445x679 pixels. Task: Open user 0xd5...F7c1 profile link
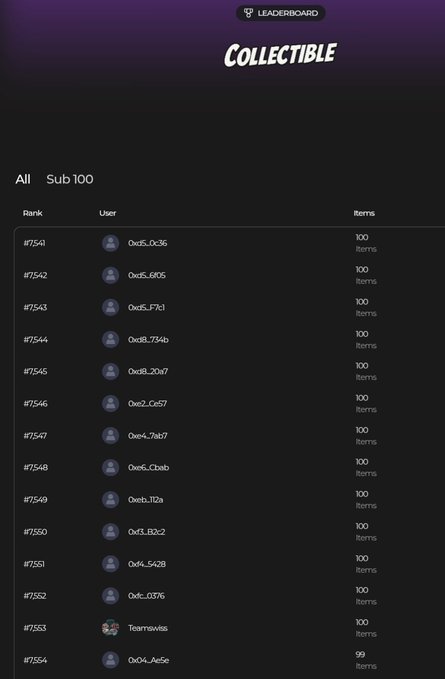coord(146,307)
